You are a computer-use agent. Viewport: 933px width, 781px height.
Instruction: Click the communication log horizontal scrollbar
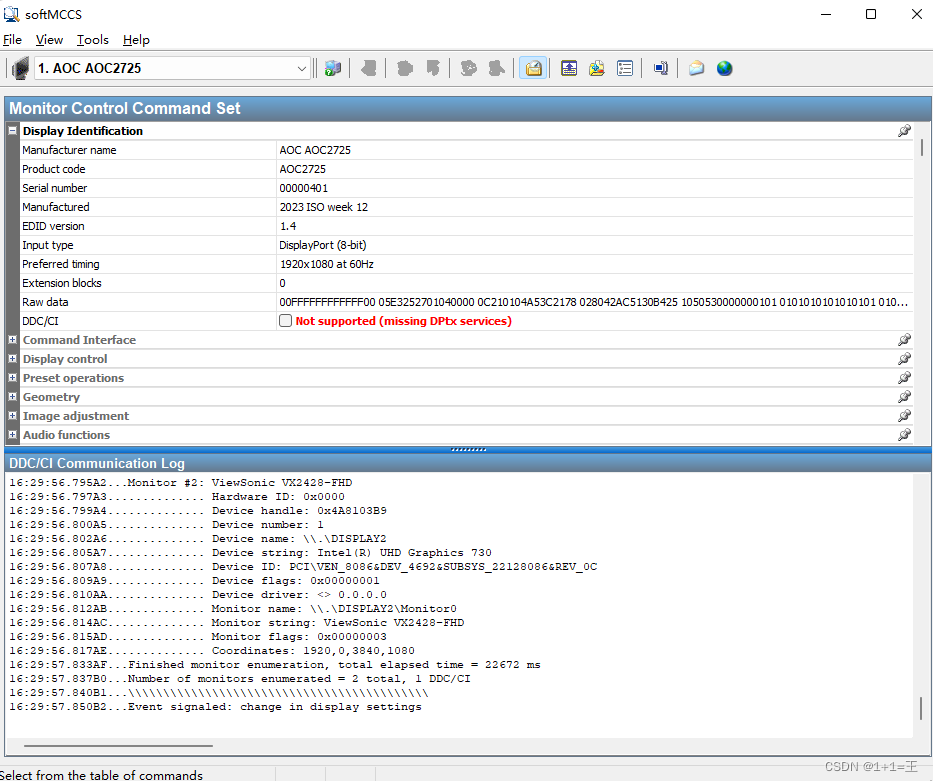pos(118,745)
